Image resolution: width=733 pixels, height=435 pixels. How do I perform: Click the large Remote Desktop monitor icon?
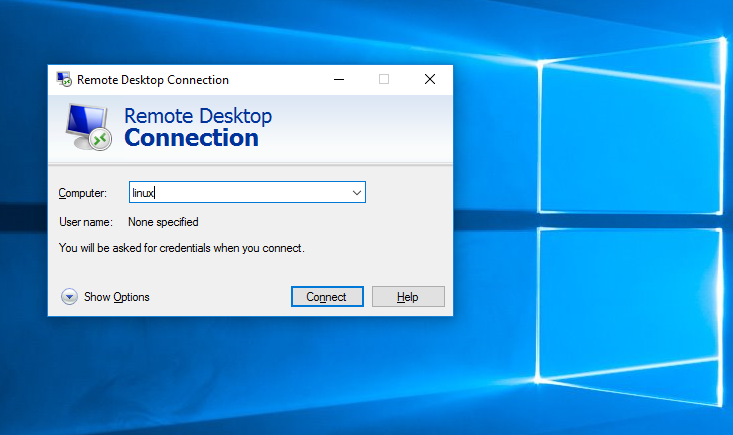[x=88, y=127]
